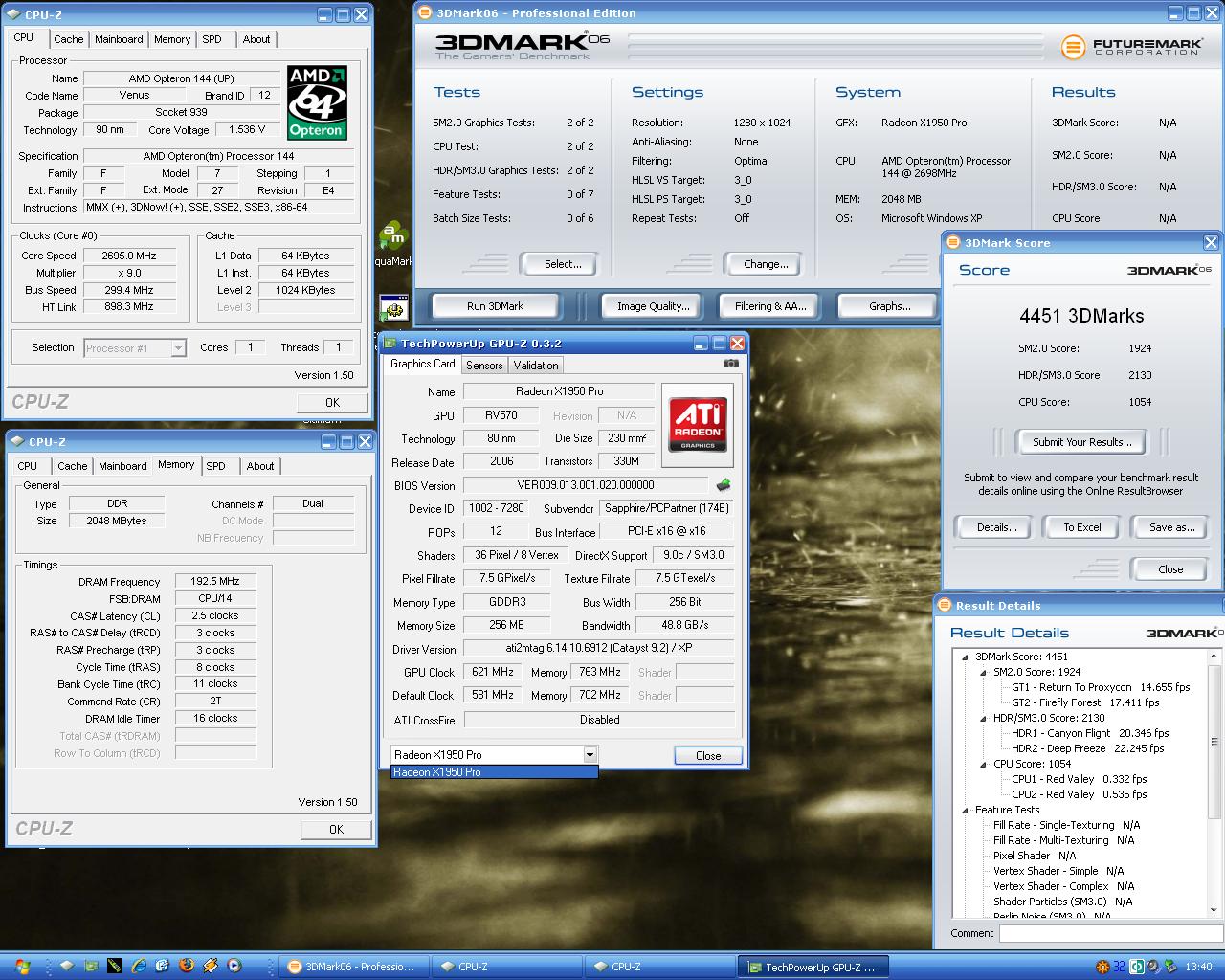
Task: Click the ATI Radeon logo in GPU-Z
Action: click(x=698, y=425)
